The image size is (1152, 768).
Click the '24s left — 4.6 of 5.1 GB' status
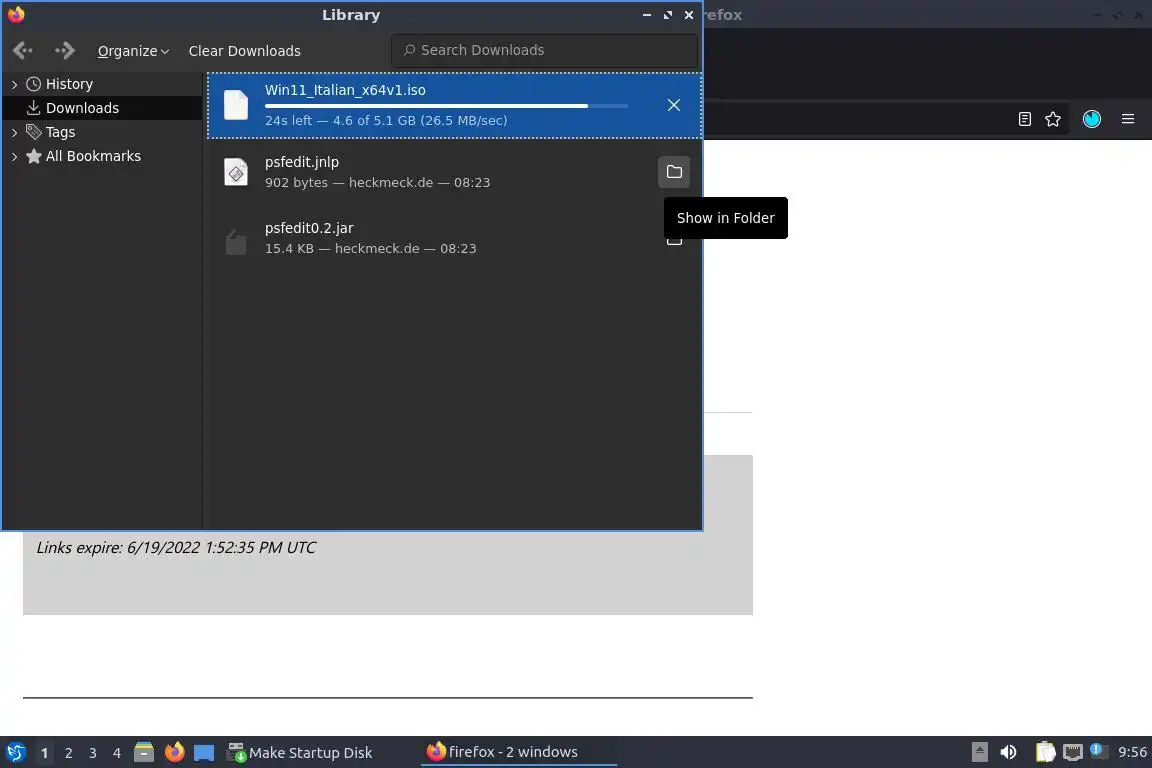(x=386, y=121)
